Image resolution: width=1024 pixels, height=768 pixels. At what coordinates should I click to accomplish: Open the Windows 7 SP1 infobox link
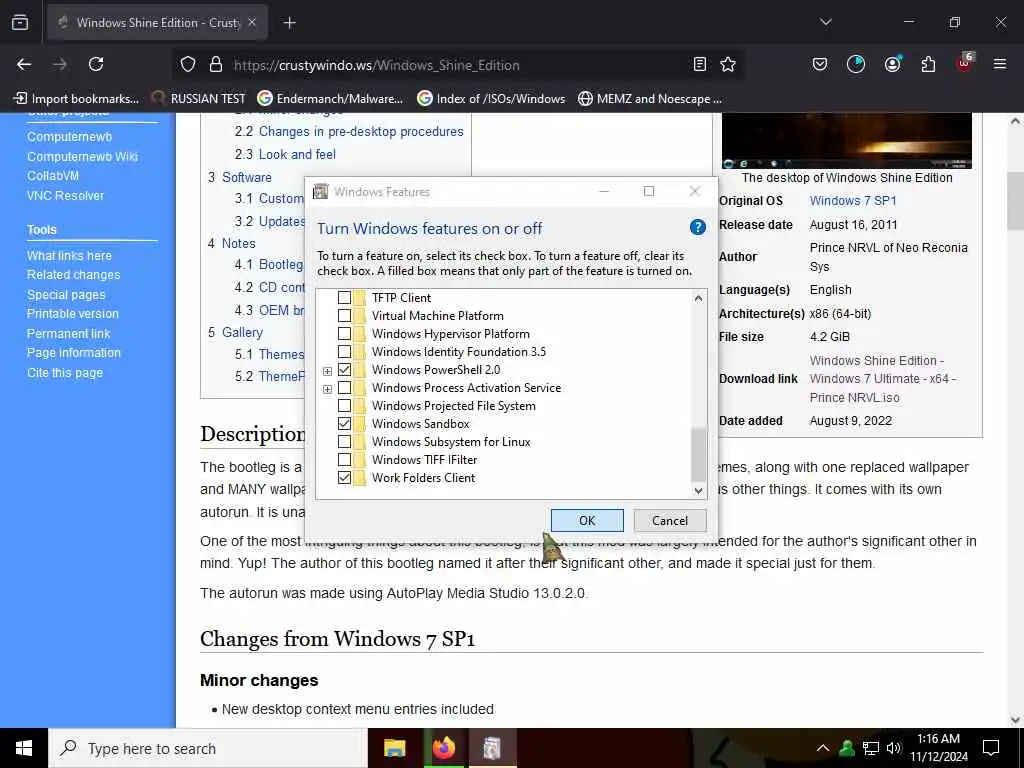point(853,200)
